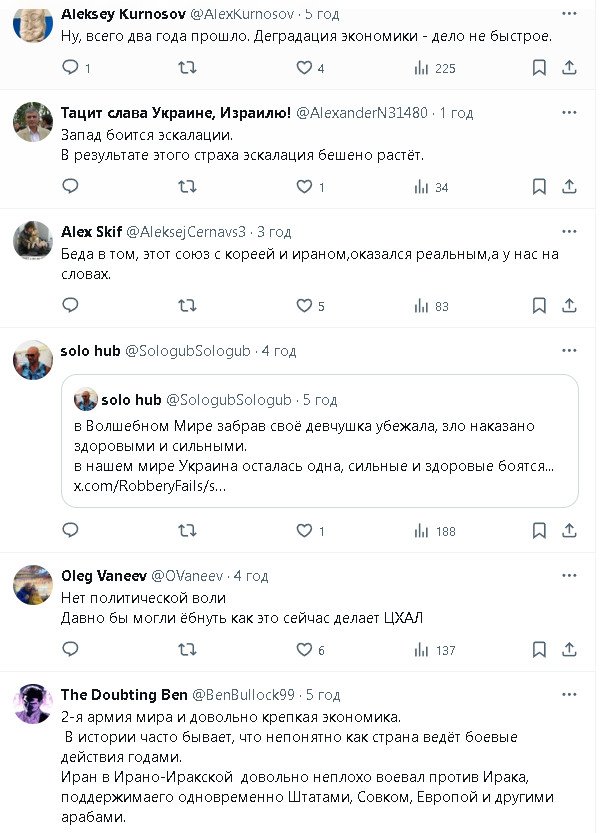
Task: Open more options on The Doubting Ben tweet
Action: pyautogui.click(x=569, y=695)
